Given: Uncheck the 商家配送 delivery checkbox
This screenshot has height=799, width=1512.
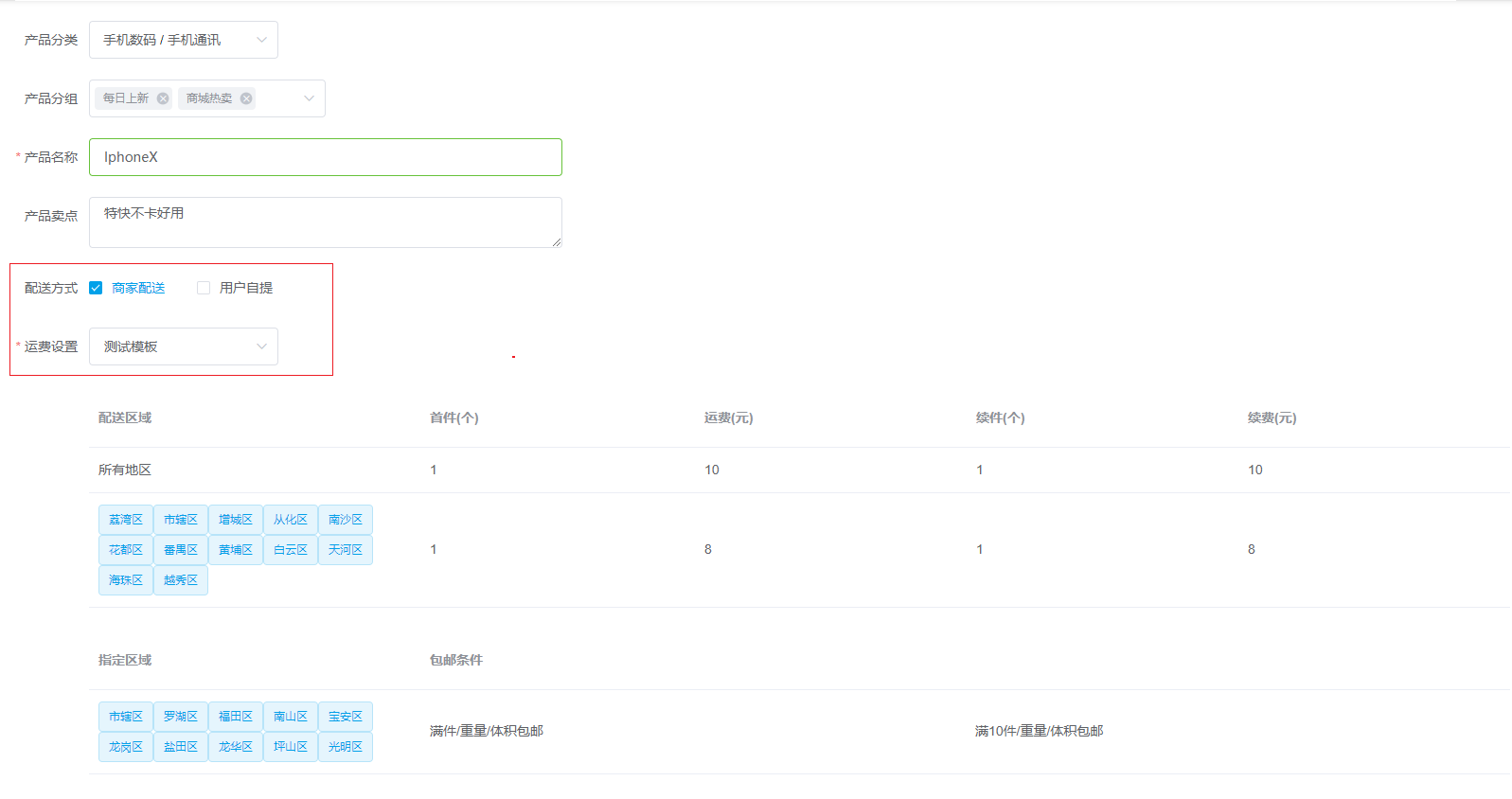Looking at the screenshot, I should [x=96, y=288].
